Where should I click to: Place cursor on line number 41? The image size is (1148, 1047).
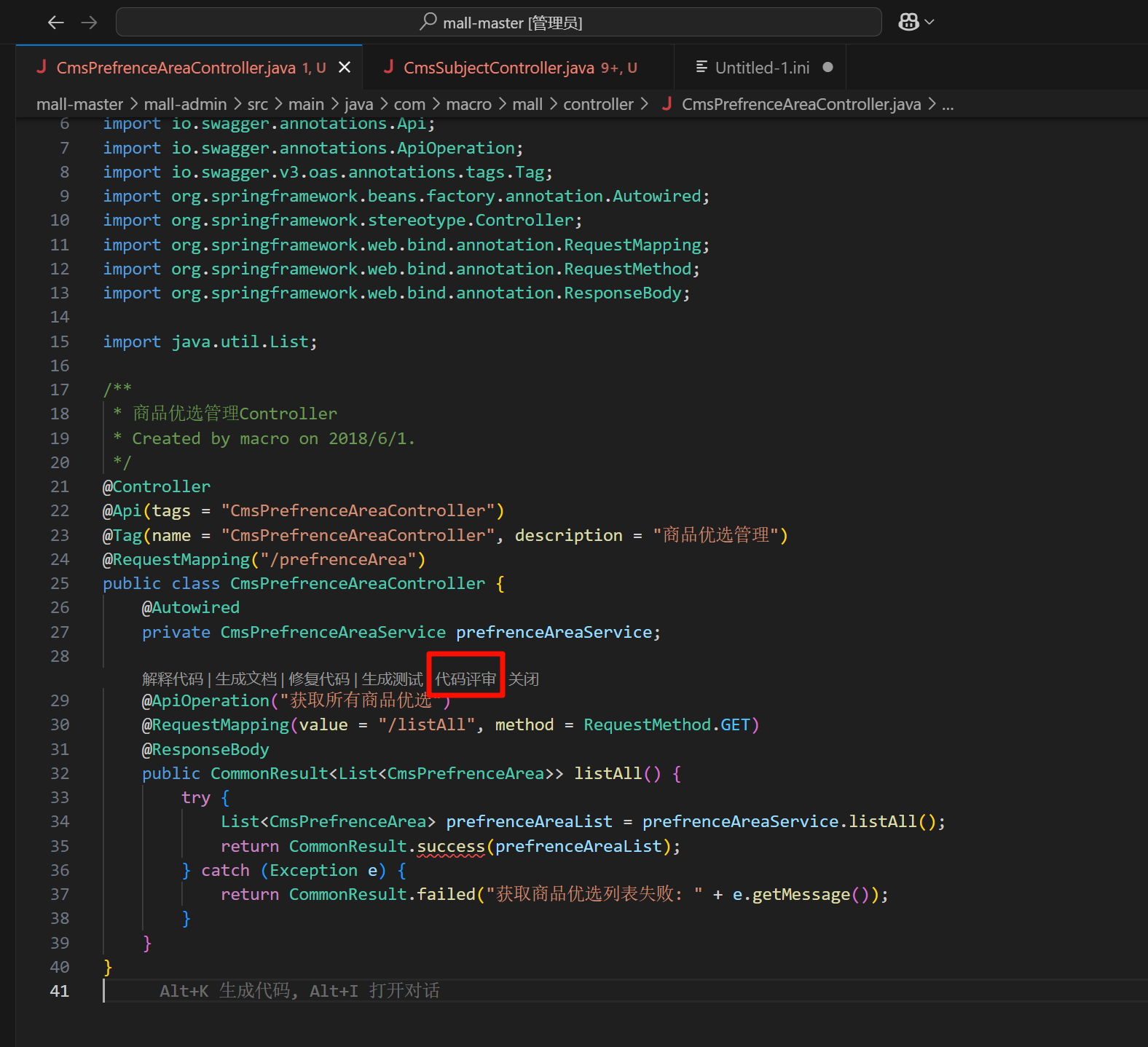coord(60,991)
